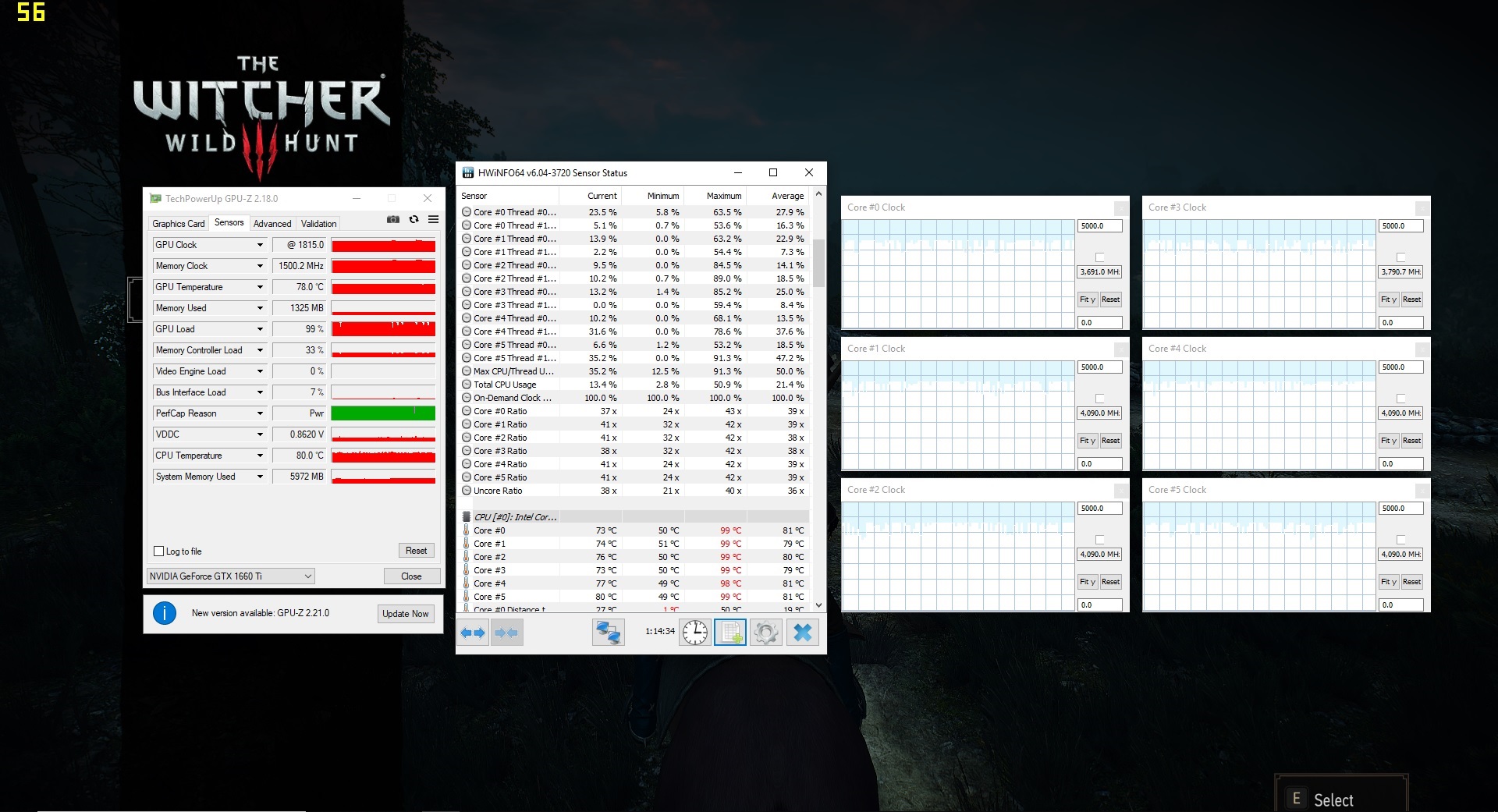The image size is (1498, 812).
Task: Click the HWiNFO collapse columns arrows icon
Action: 507,633
